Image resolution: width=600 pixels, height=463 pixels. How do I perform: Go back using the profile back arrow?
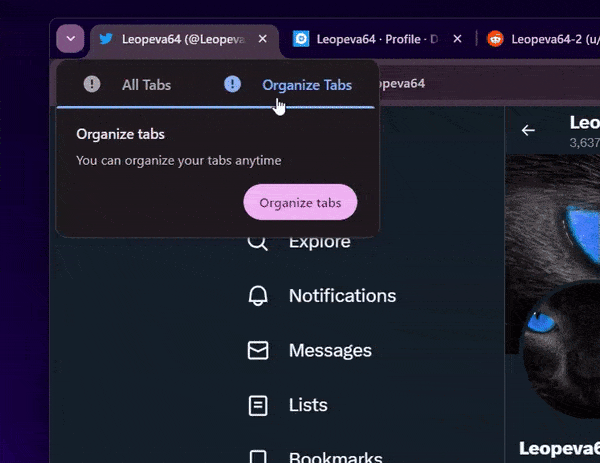pyautogui.click(x=528, y=130)
